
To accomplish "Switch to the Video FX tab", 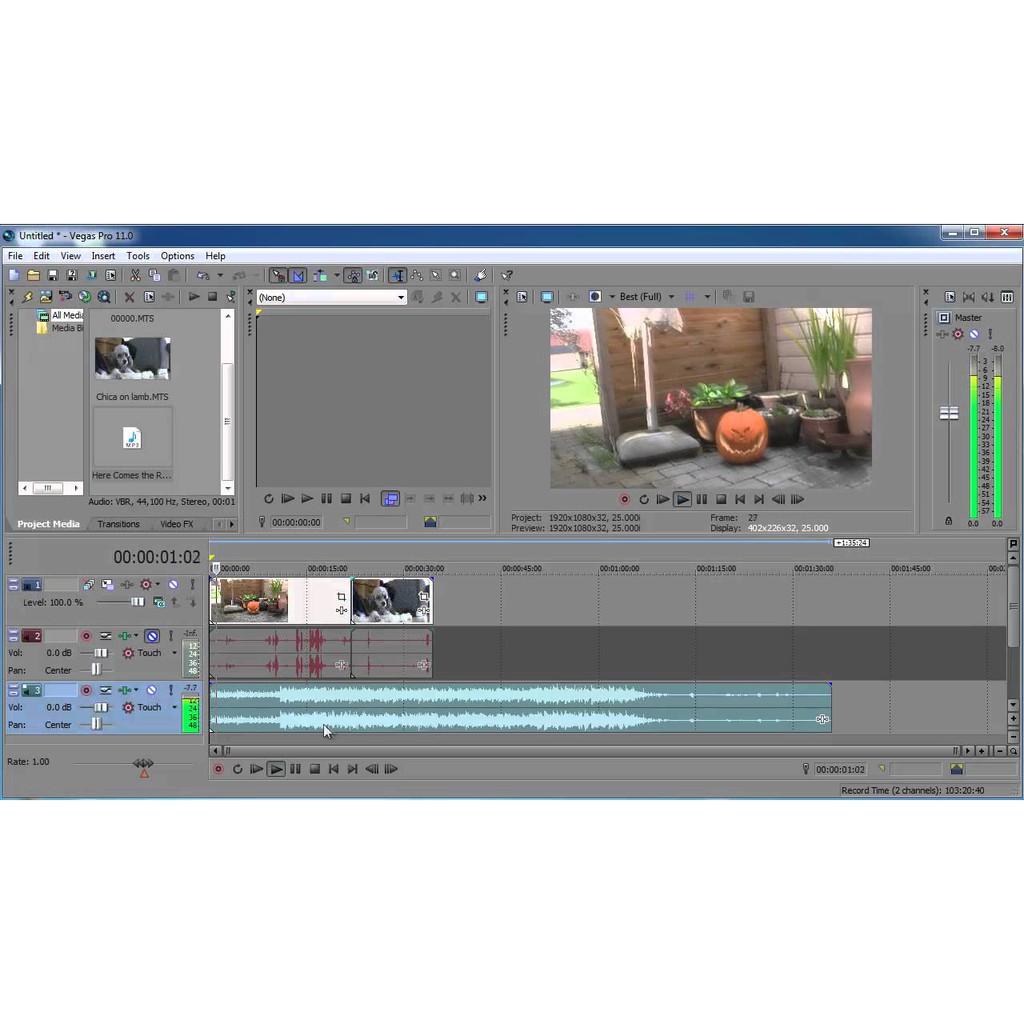I will point(176,524).
